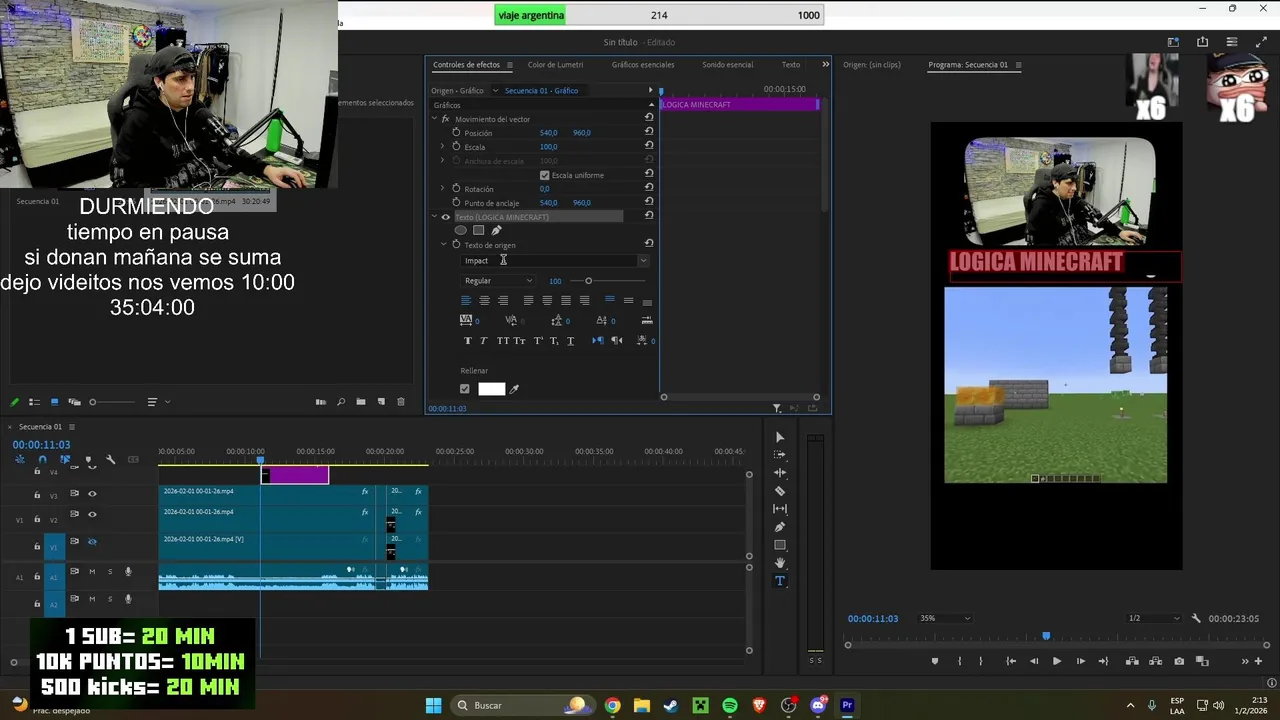Open the 35% zoom level dropdown
This screenshot has height=720, width=1280.
pos(945,618)
